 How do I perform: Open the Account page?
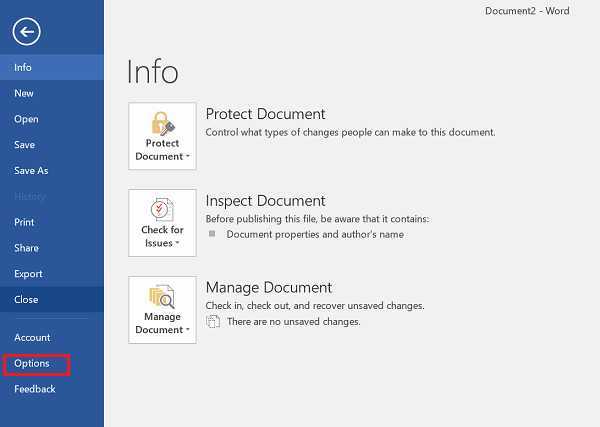coord(52,337)
